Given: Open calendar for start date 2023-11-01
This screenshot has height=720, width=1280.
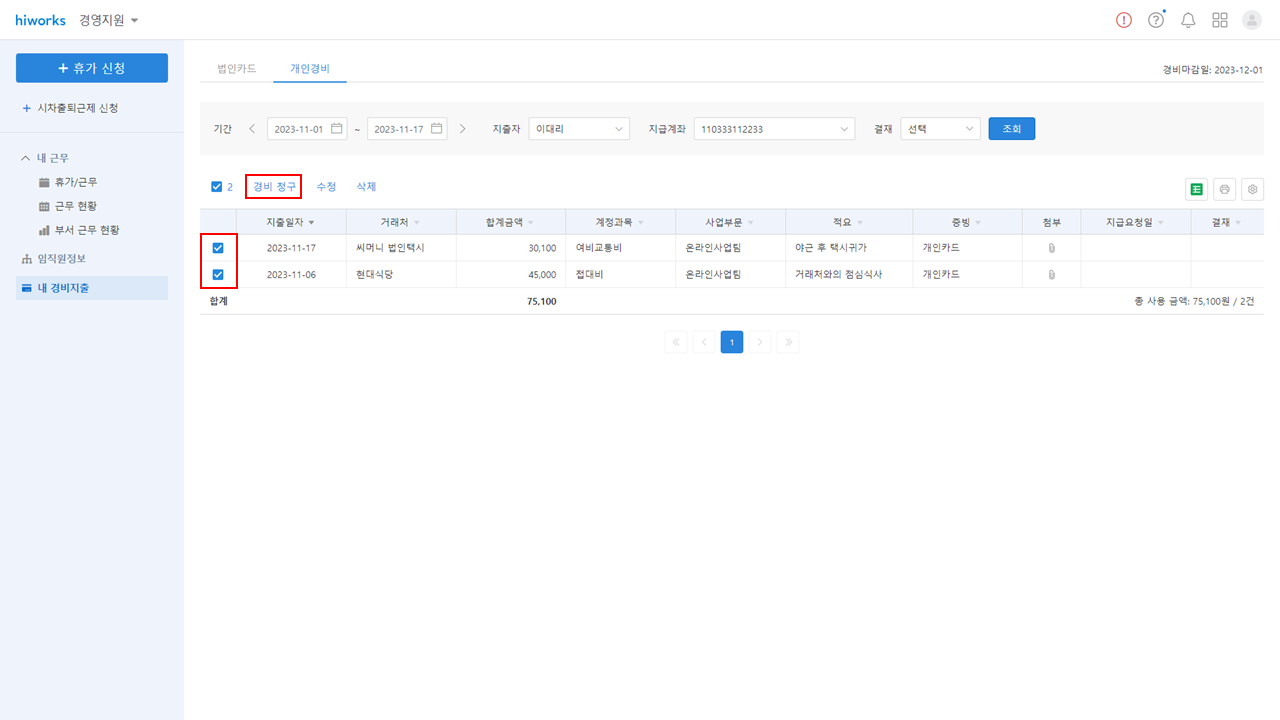Looking at the screenshot, I should click(337, 129).
